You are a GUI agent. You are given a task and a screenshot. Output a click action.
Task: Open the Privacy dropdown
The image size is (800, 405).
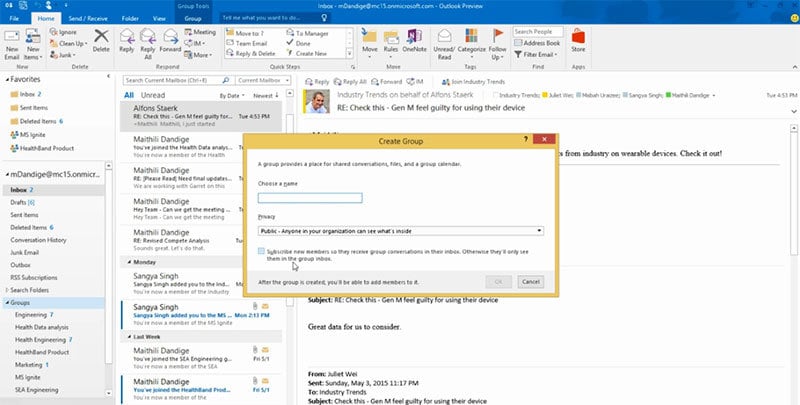pyautogui.click(x=401, y=231)
